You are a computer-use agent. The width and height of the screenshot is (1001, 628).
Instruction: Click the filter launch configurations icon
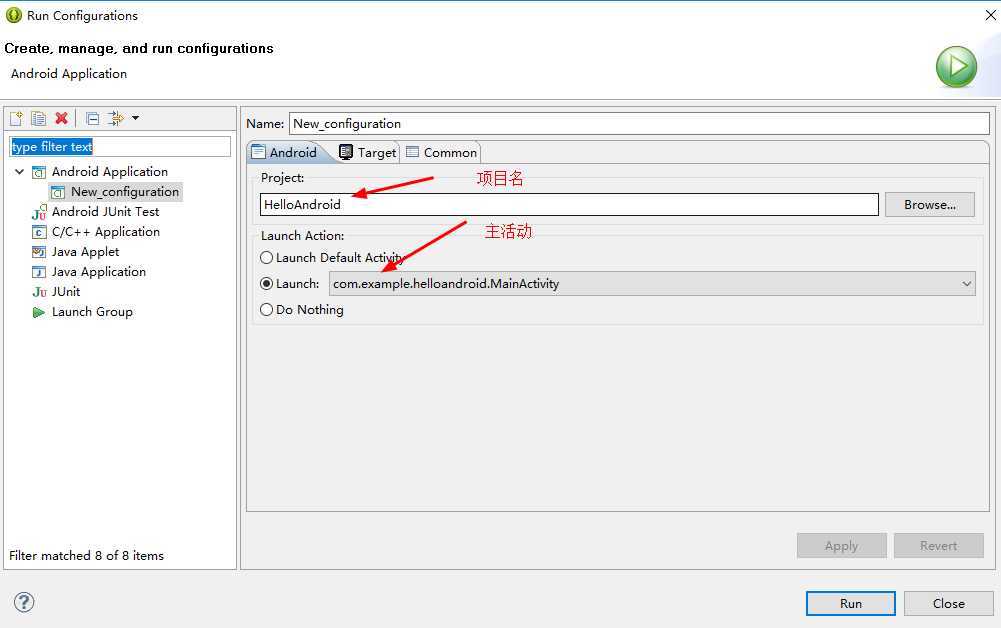point(116,118)
